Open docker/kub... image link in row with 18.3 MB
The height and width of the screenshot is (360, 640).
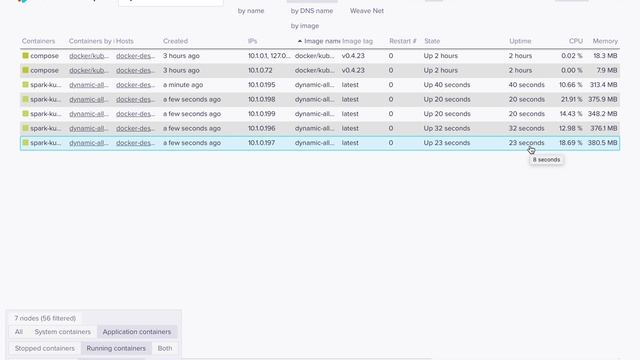click(89, 56)
